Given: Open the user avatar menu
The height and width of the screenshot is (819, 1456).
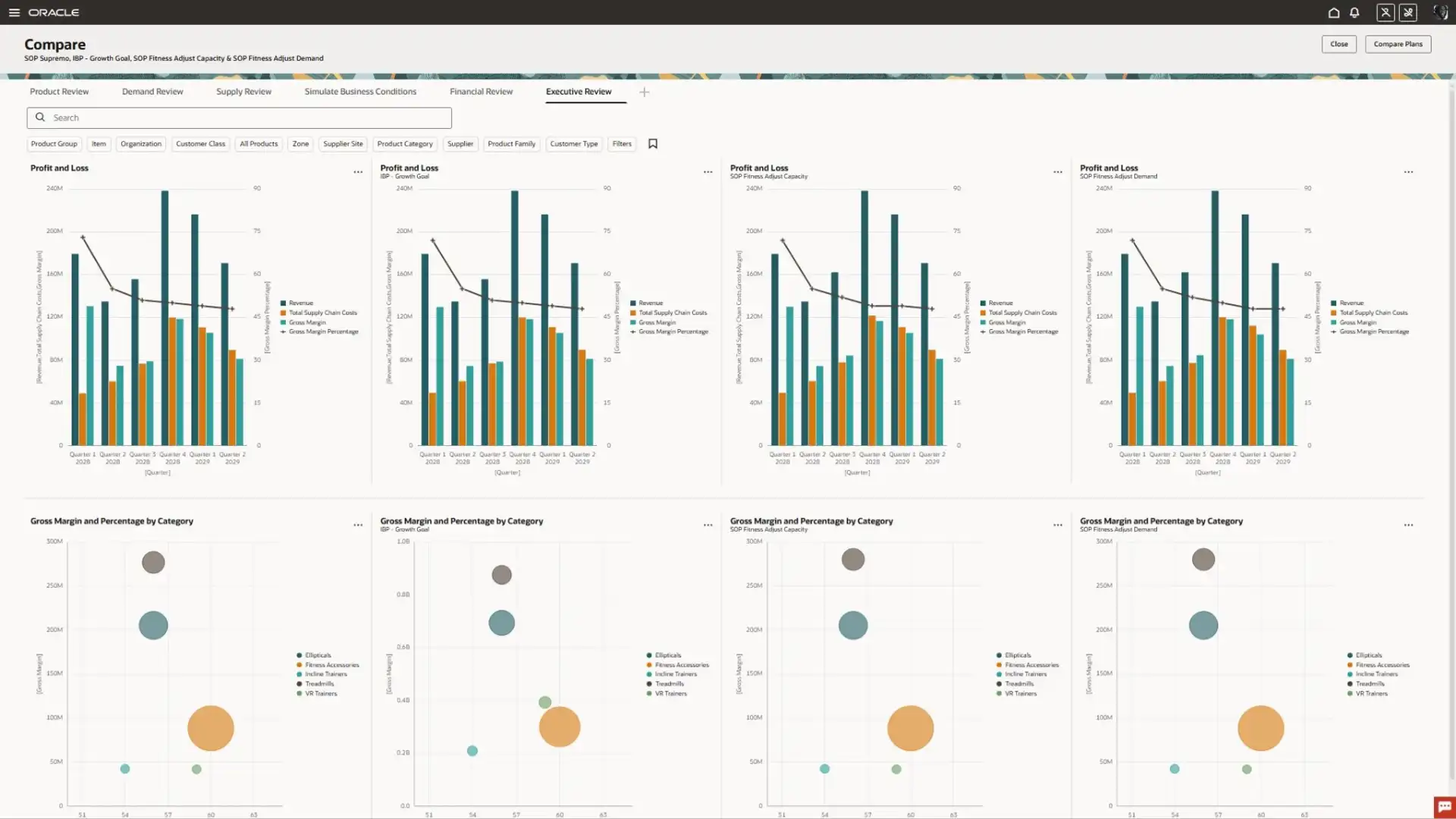Looking at the screenshot, I should (1439, 13).
